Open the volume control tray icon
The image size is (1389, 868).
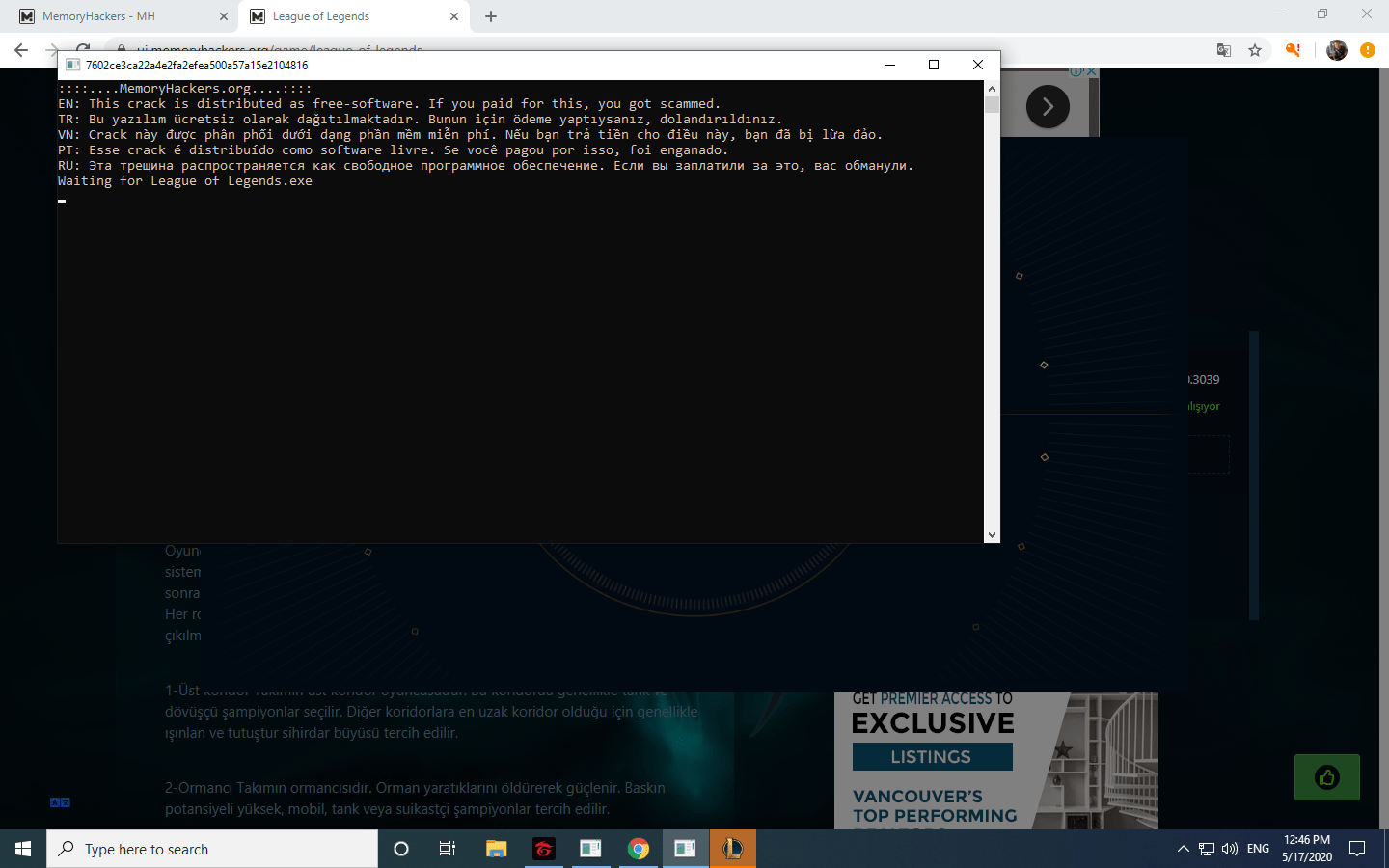click(1230, 849)
